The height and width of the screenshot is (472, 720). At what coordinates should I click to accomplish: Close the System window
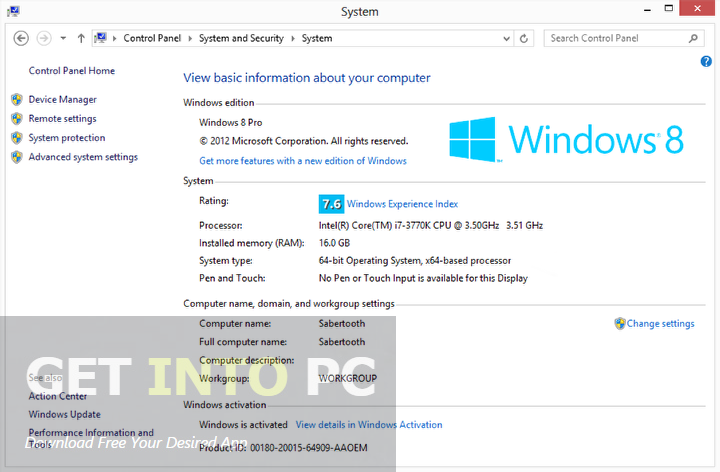(698, 8)
